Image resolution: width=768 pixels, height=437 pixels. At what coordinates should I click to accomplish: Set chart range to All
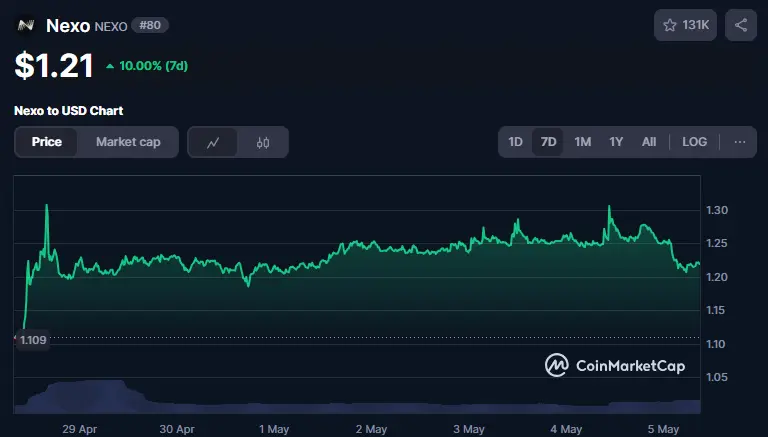(648, 142)
